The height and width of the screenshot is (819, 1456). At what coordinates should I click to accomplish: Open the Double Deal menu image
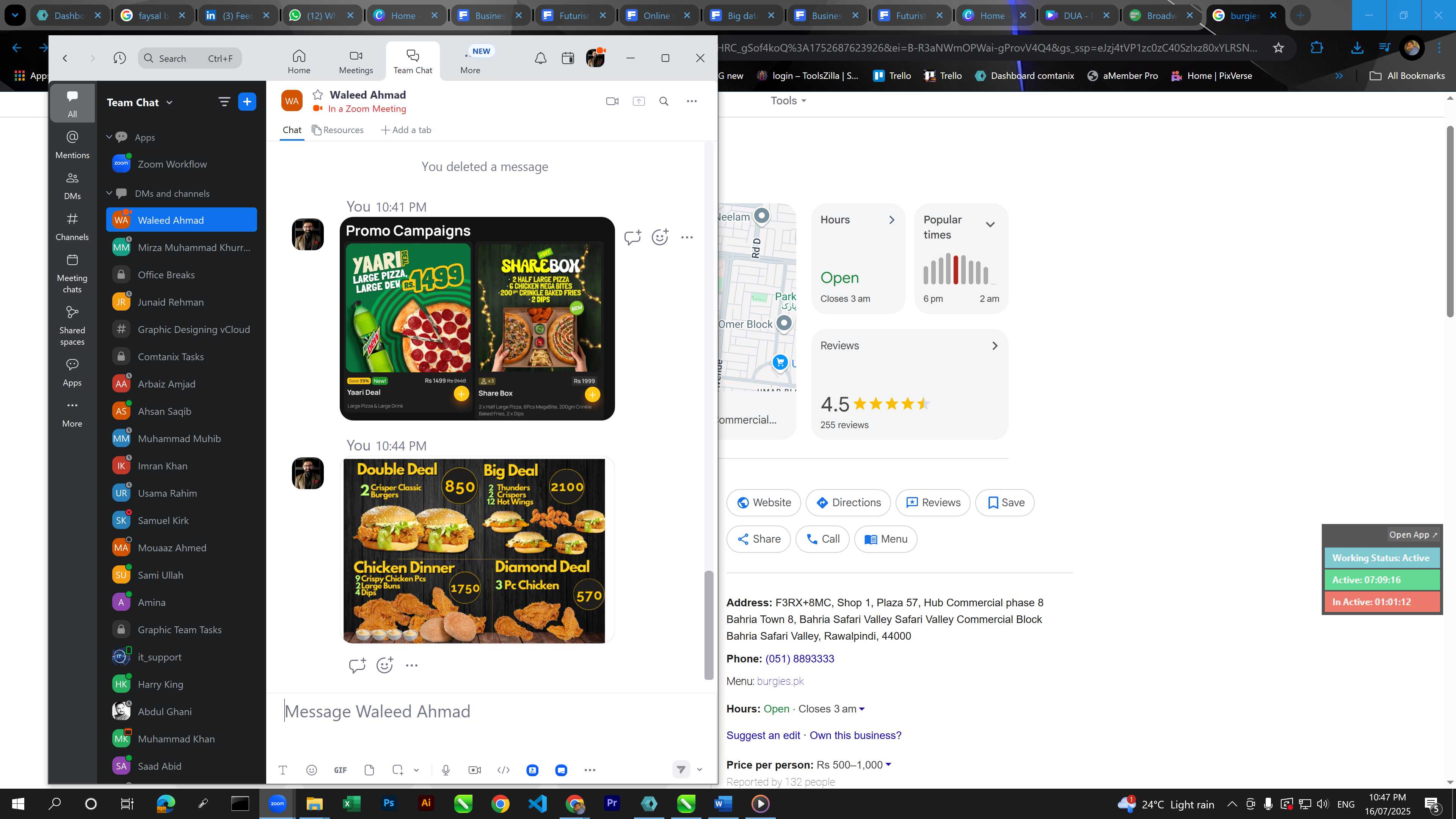pos(474,551)
